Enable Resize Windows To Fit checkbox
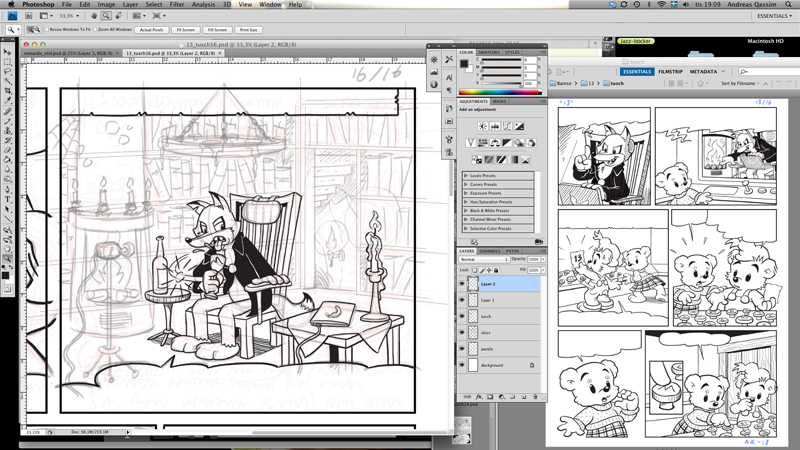800x450 pixels. 47,30
